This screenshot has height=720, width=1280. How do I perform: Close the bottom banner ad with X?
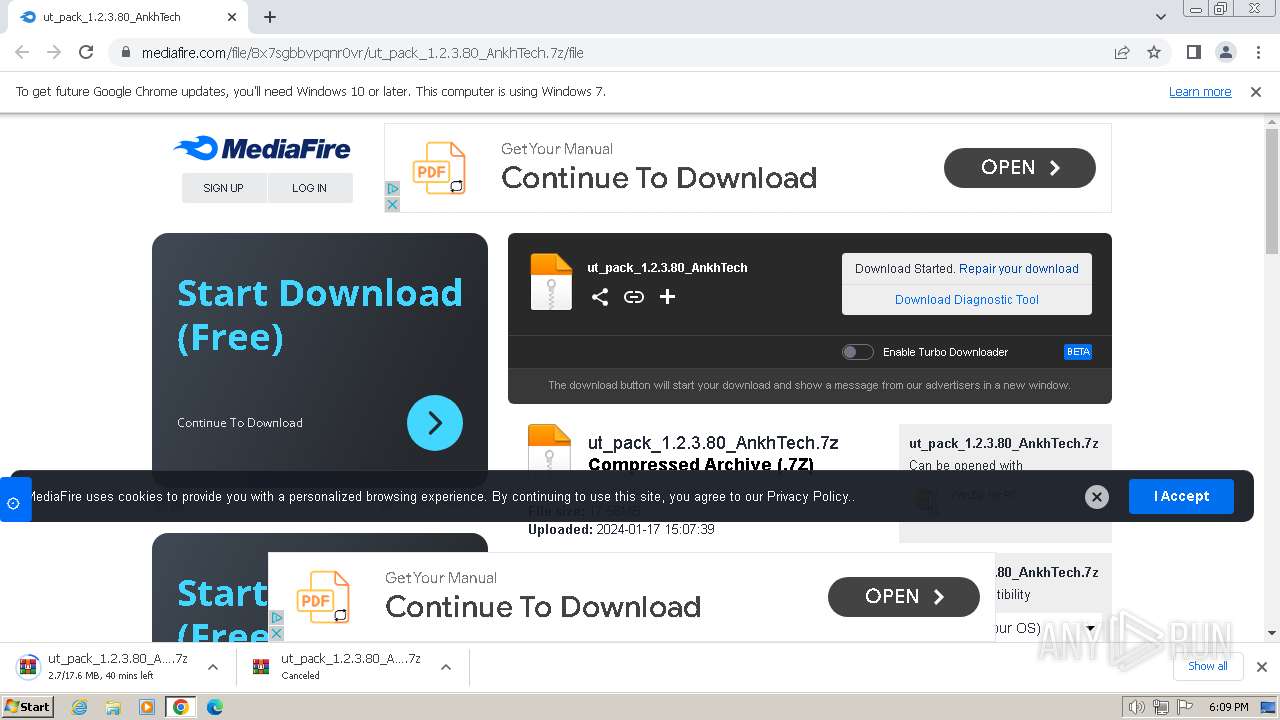click(x=276, y=633)
